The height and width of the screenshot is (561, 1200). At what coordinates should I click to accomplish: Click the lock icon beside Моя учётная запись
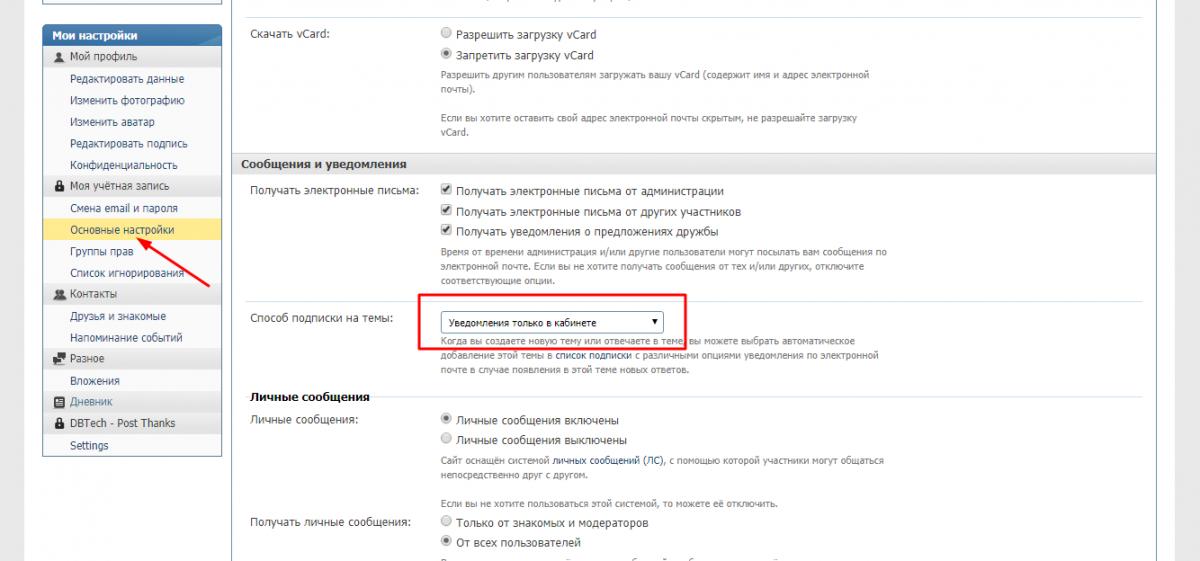(x=59, y=186)
